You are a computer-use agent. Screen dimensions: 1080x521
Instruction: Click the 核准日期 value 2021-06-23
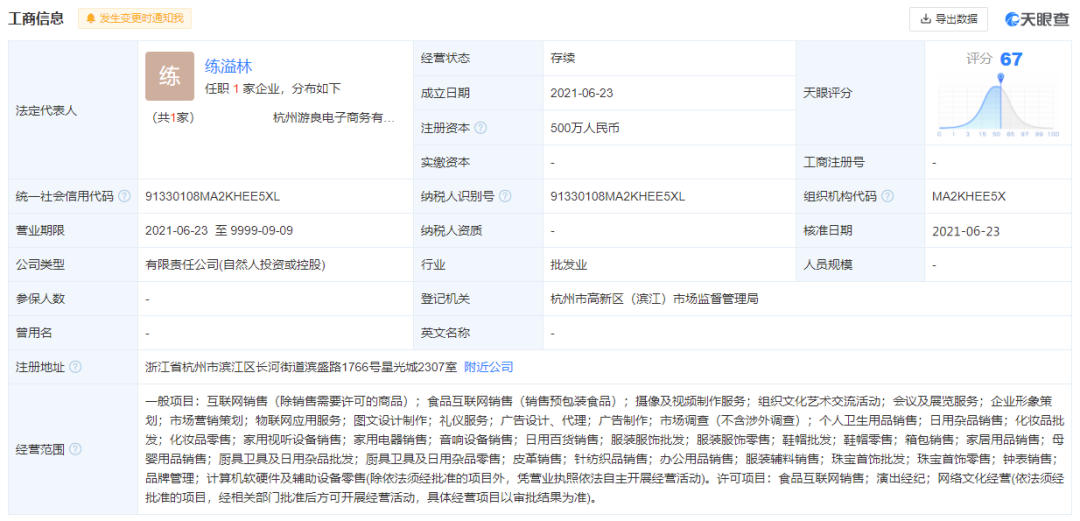[x=966, y=231]
